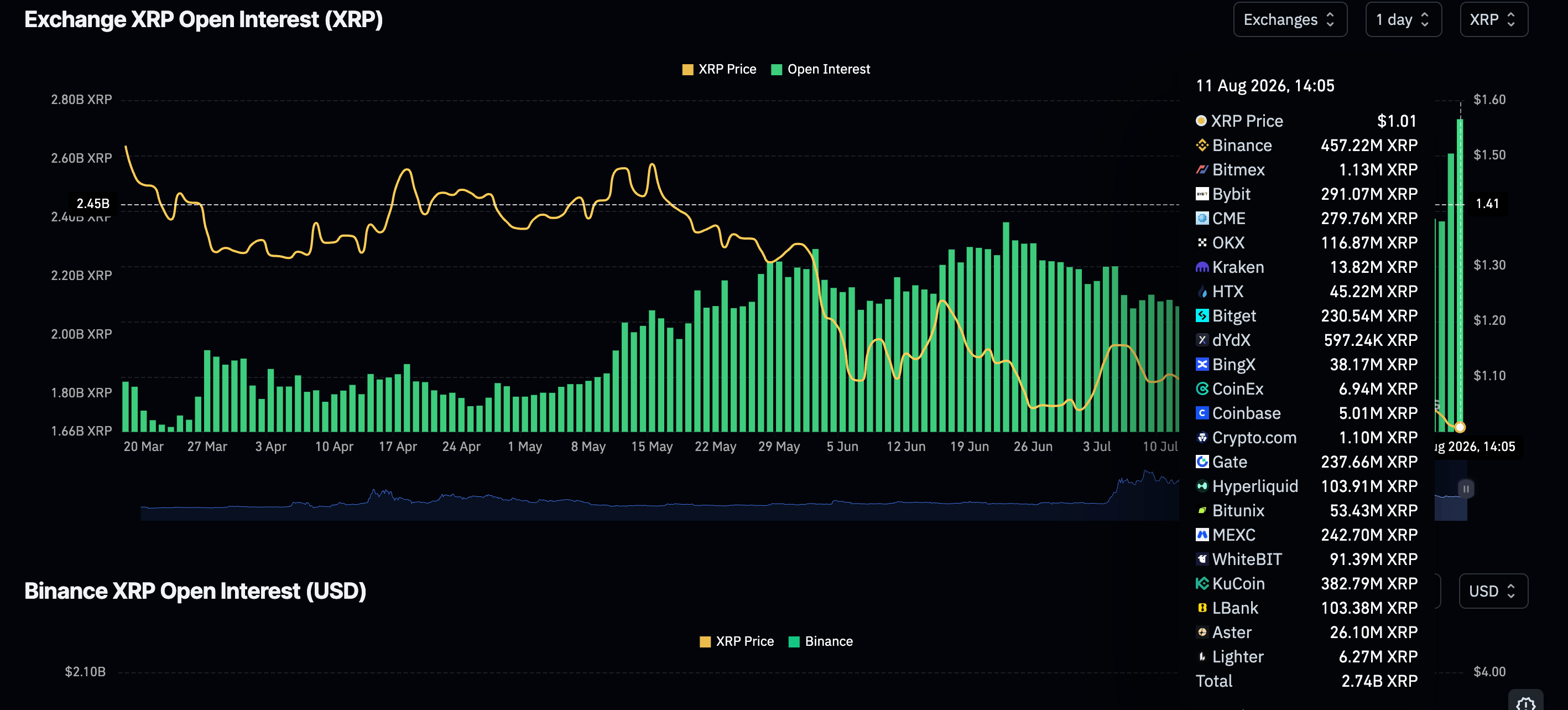The width and height of the screenshot is (1568, 710).
Task: Click the Bitunix logo in the tooltip
Action: [1201, 510]
